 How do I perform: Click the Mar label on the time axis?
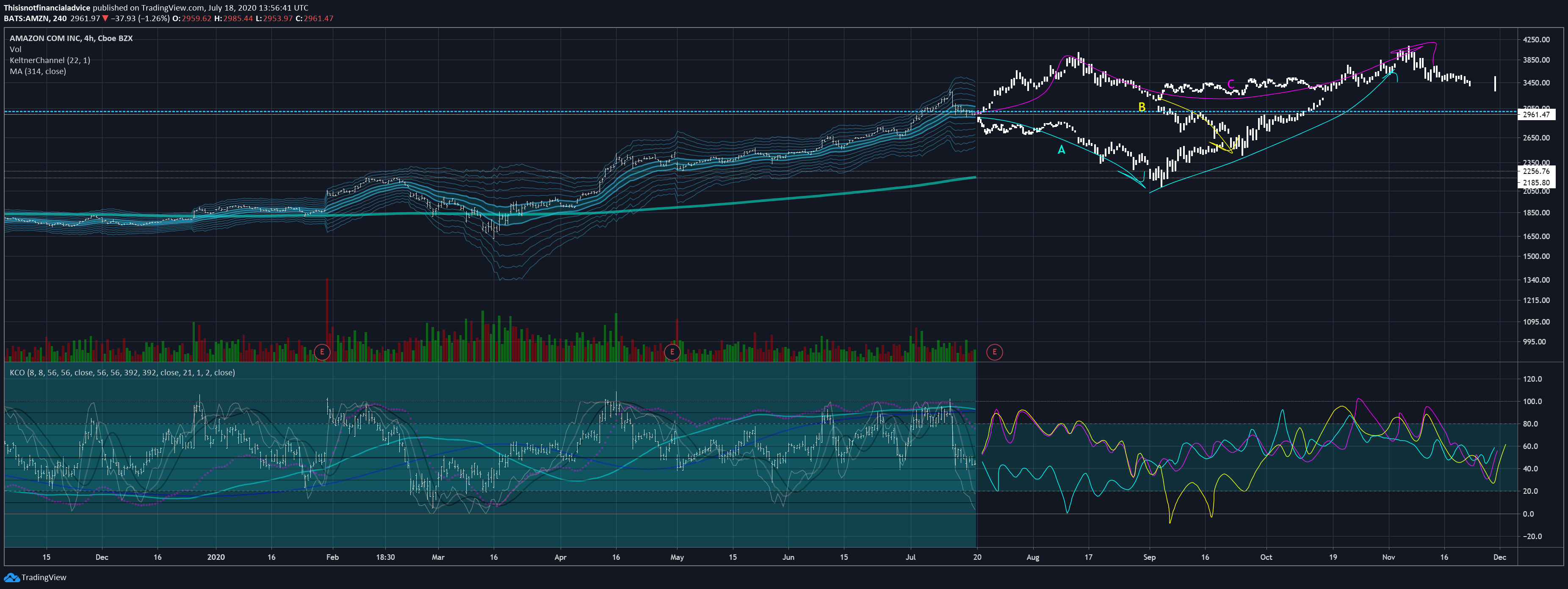coord(438,557)
